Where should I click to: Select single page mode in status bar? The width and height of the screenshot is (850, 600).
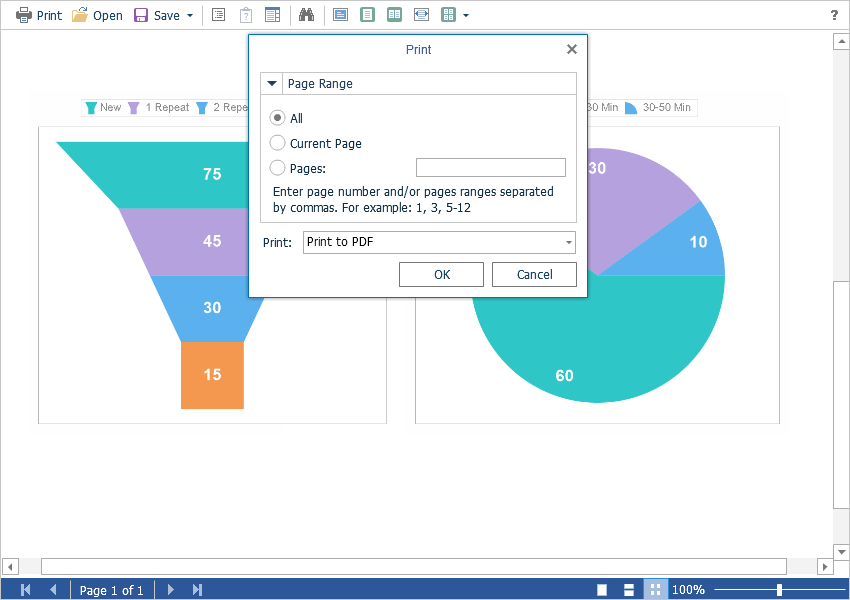click(602, 590)
